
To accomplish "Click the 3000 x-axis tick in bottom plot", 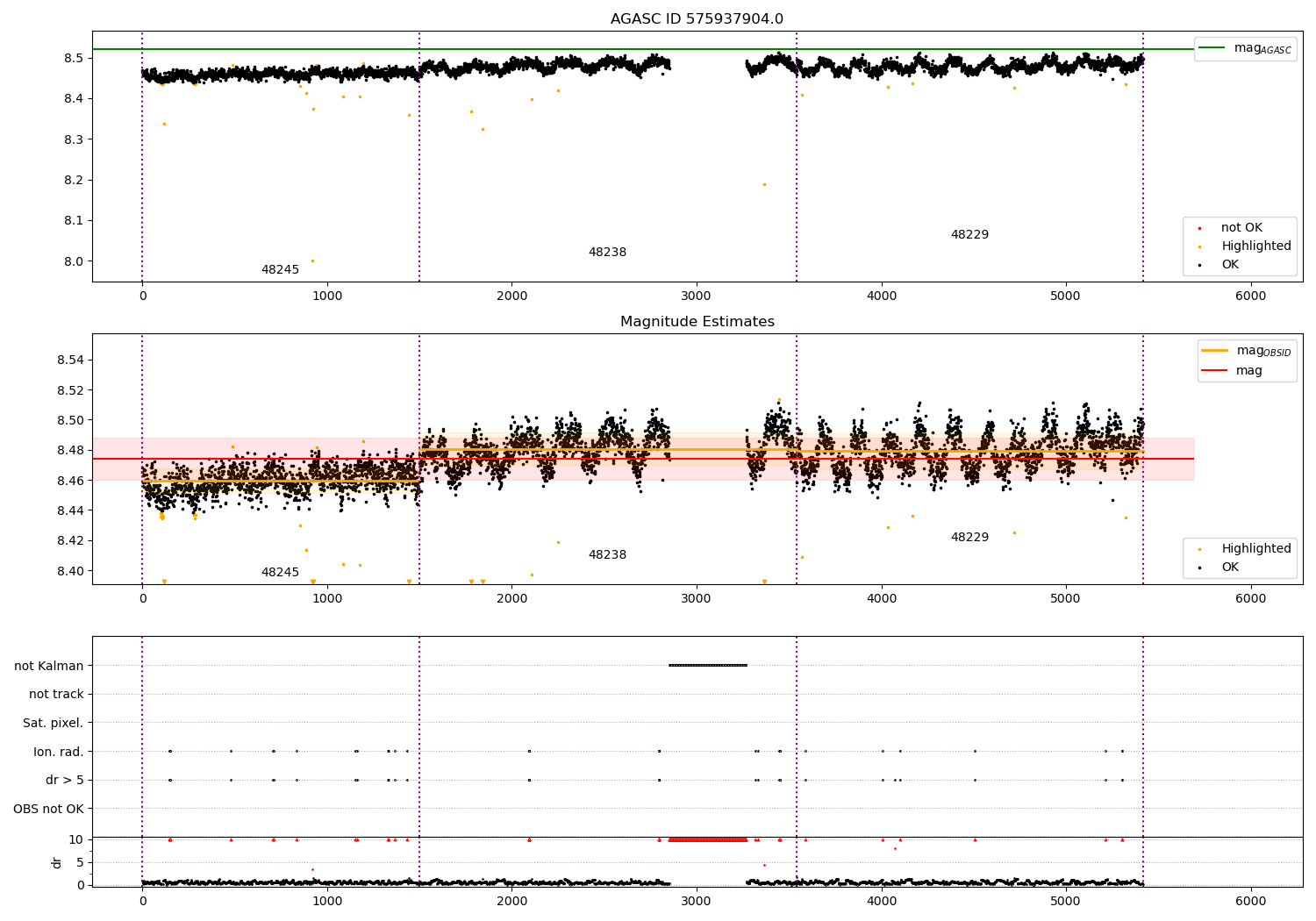I will point(697,900).
